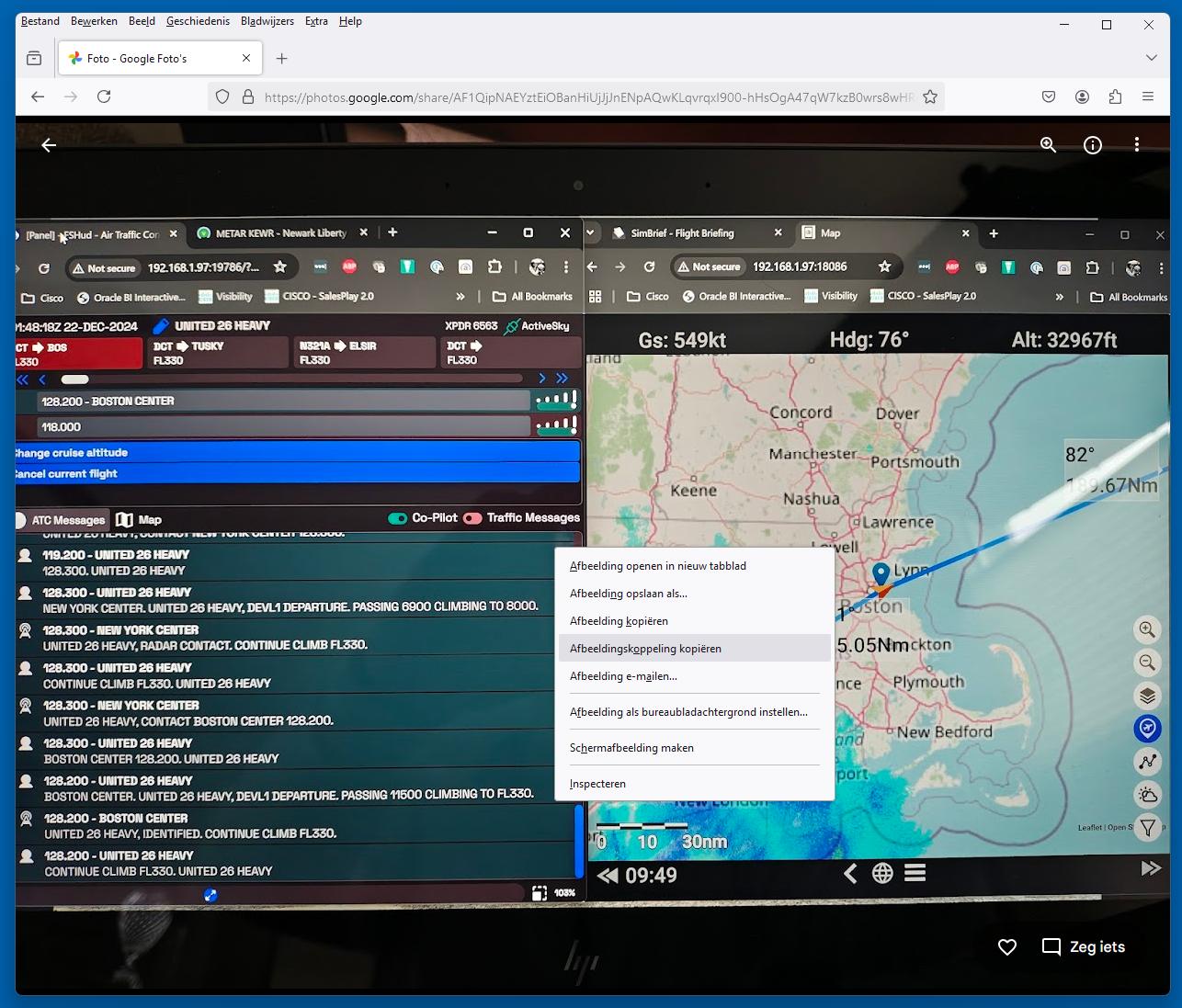Viewport: 1182px width, 1008px height.
Task: Open the Firefox extensions puzzle icon
Action: [x=1115, y=96]
